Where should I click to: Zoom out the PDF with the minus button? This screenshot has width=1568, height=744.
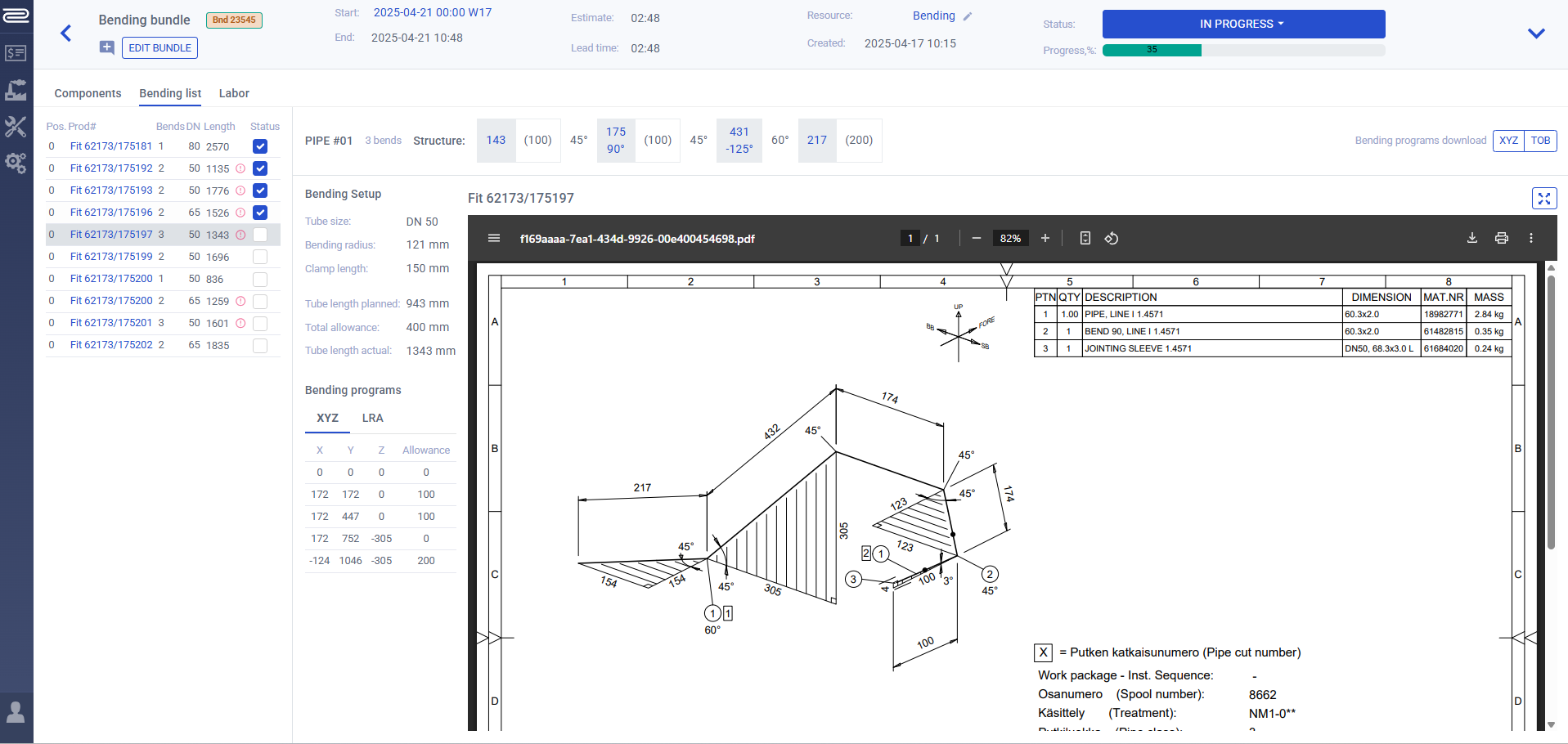click(x=976, y=239)
